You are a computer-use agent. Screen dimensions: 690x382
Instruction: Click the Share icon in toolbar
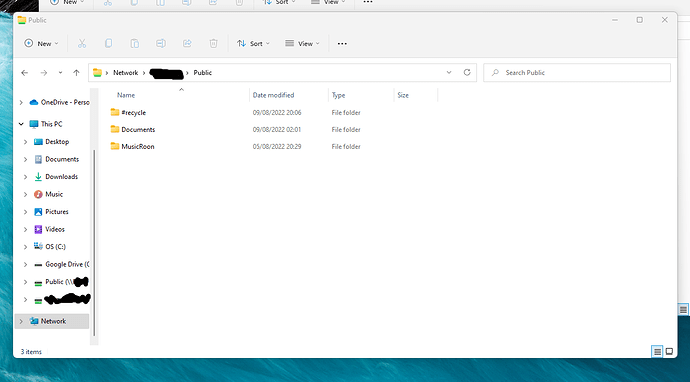(187, 43)
